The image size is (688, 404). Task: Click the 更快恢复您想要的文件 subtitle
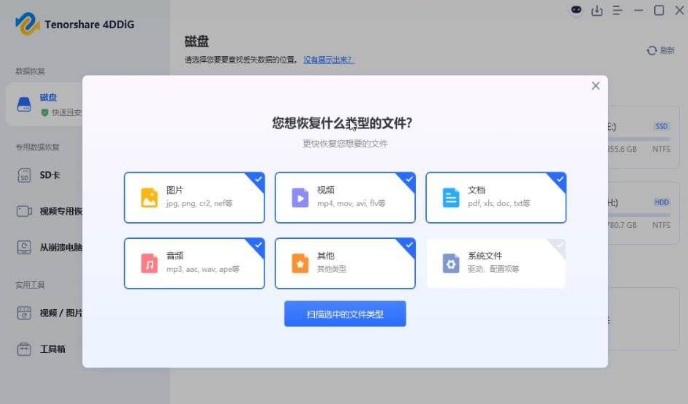pos(345,143)
